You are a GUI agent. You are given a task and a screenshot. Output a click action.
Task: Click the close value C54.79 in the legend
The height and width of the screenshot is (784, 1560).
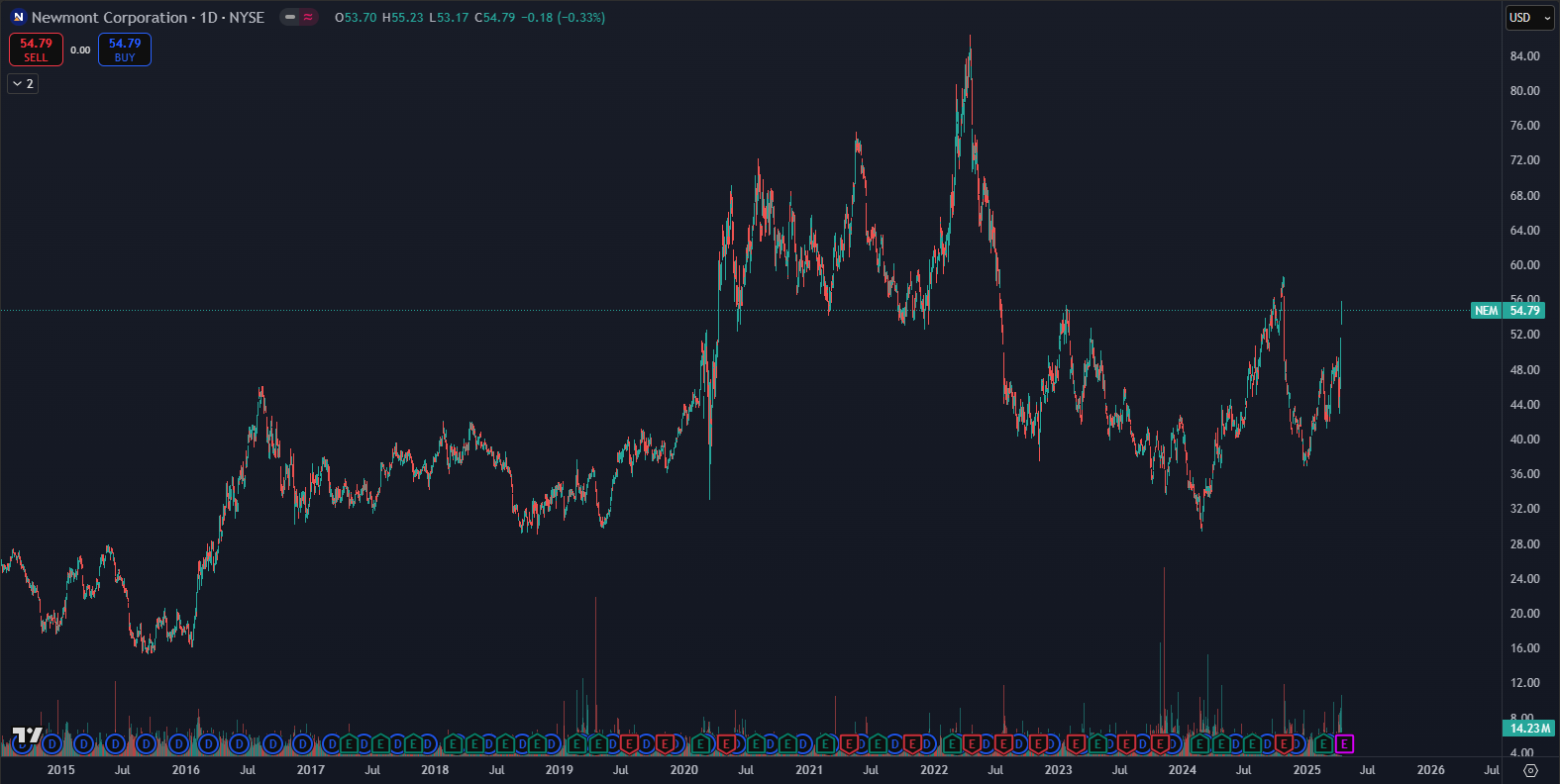coord(495,18)
